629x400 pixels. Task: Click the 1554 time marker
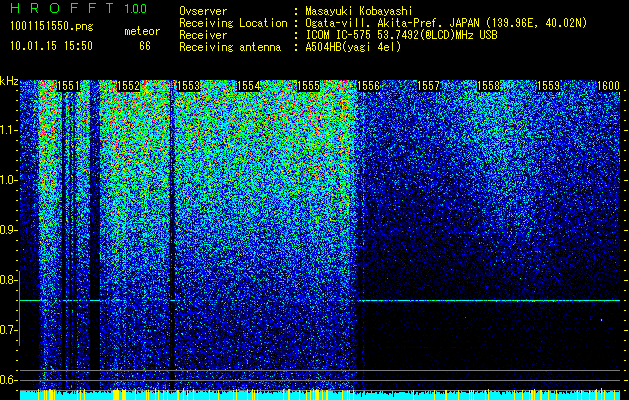[x=248, y=86]
